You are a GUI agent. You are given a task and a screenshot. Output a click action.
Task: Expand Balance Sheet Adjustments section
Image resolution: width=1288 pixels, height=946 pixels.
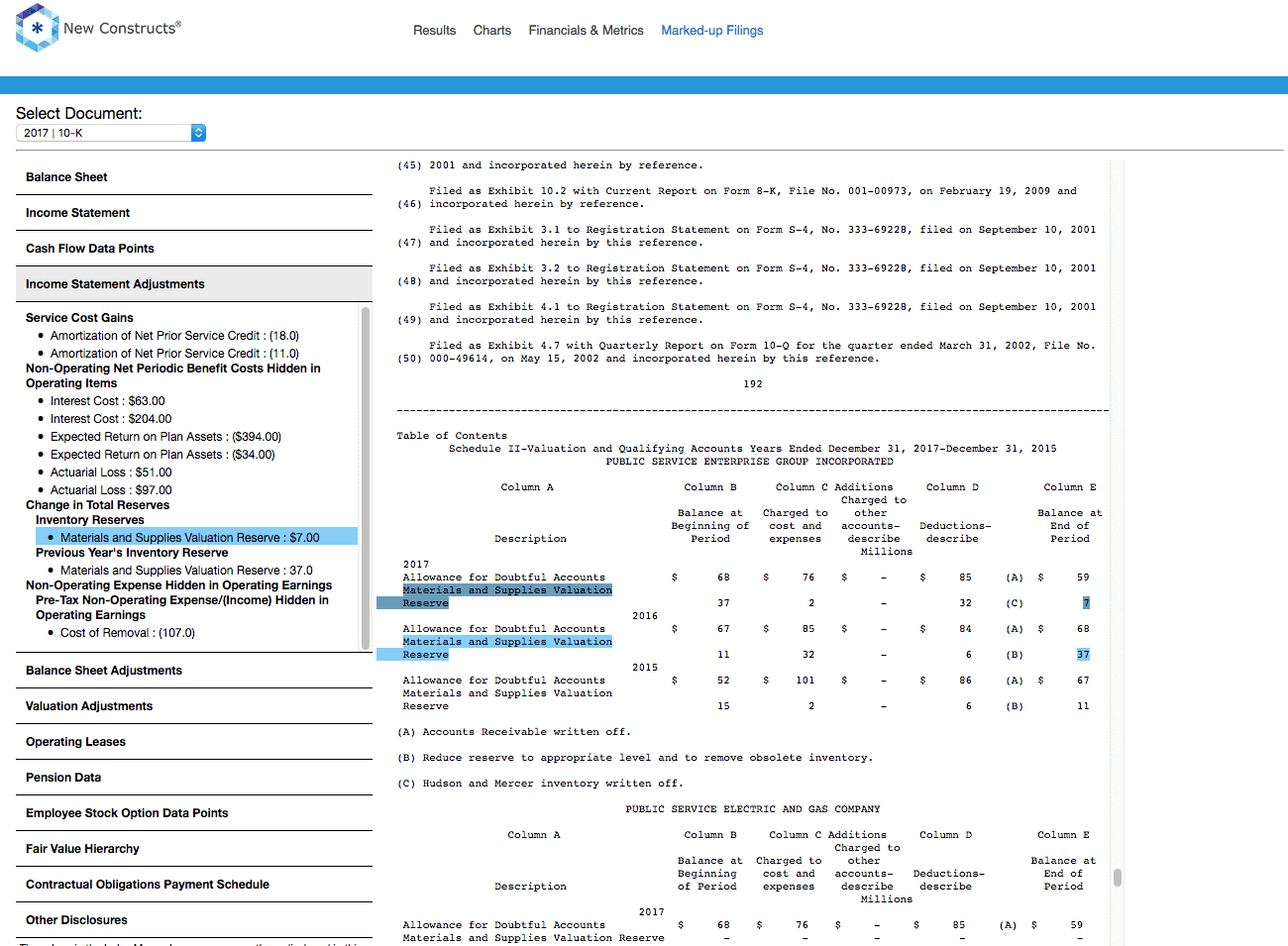(194, 671)
